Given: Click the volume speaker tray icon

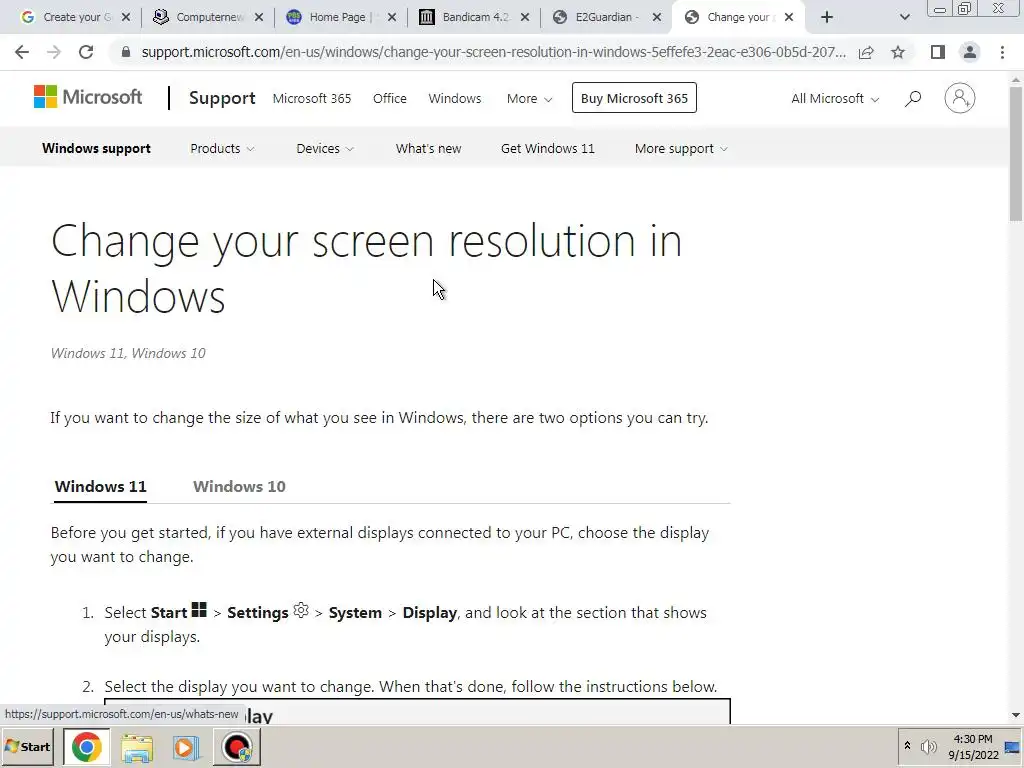Looking at the screenshot, I should 928,746.
